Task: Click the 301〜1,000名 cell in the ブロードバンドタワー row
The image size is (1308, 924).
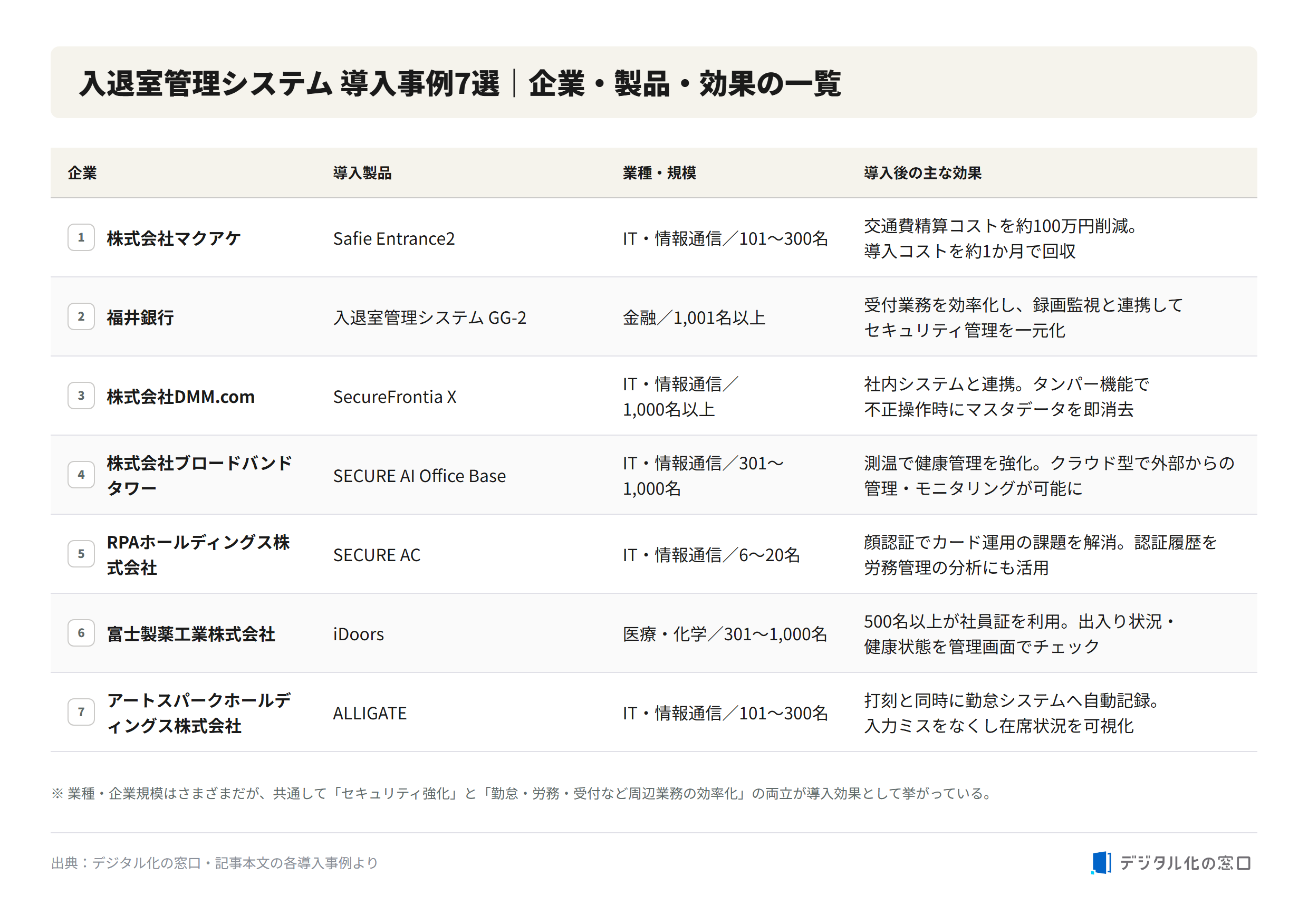Action: pyautogui.click(x=703, y=476)
